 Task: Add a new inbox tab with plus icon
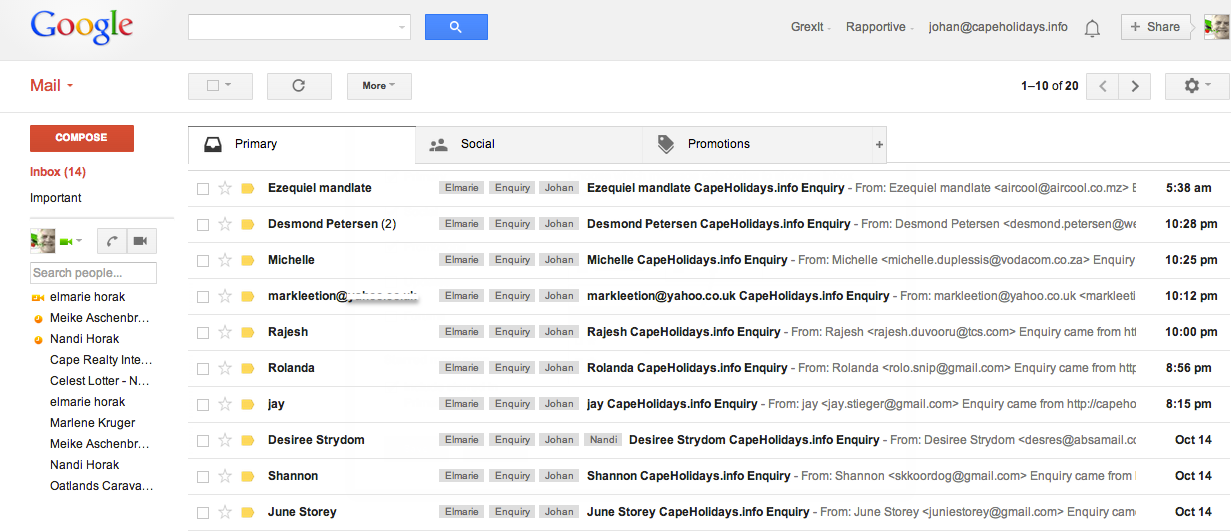tap(879, 145)
